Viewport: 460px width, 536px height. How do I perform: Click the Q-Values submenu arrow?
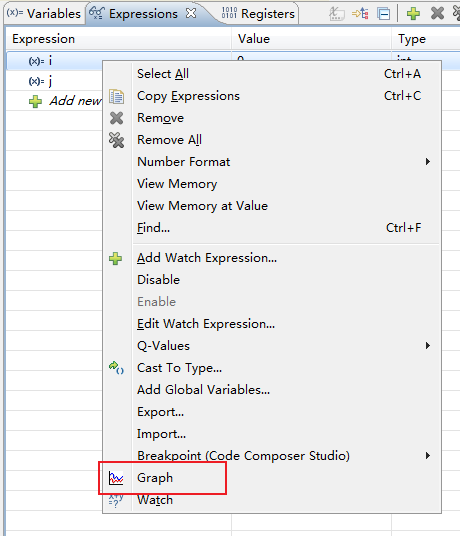coord(428,346)
